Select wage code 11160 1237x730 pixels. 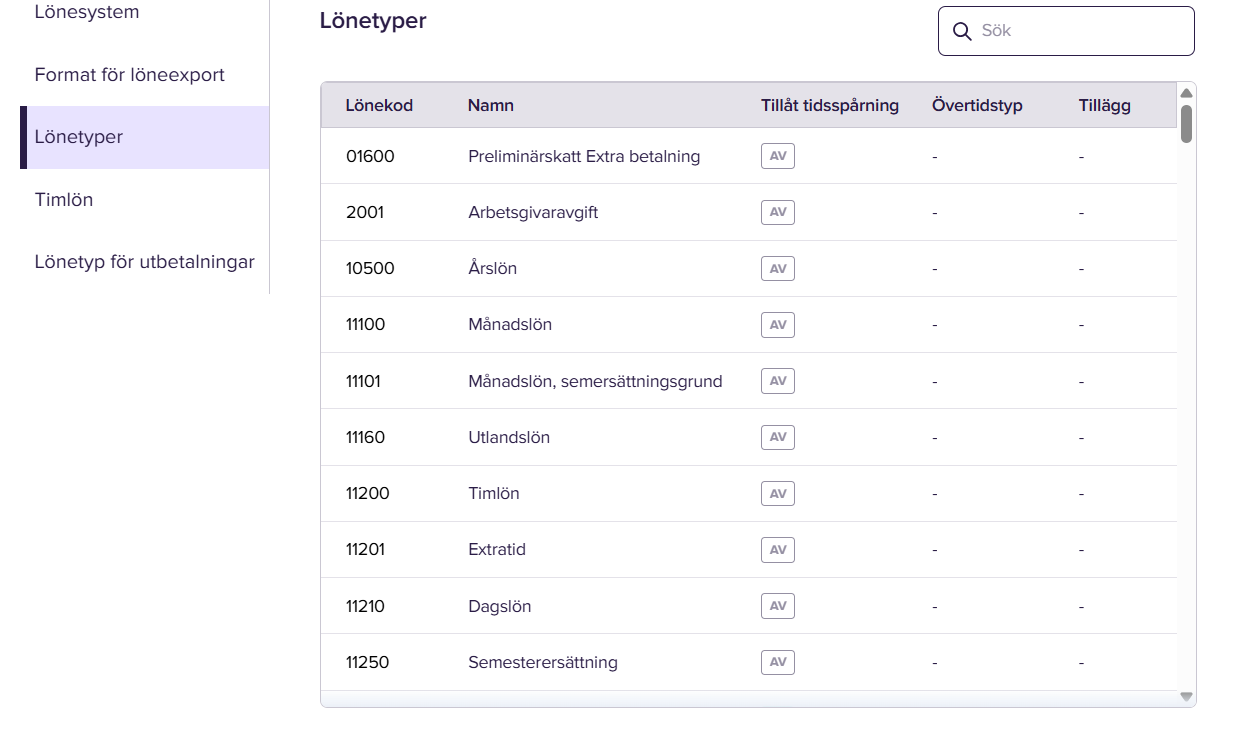[365, 437]
